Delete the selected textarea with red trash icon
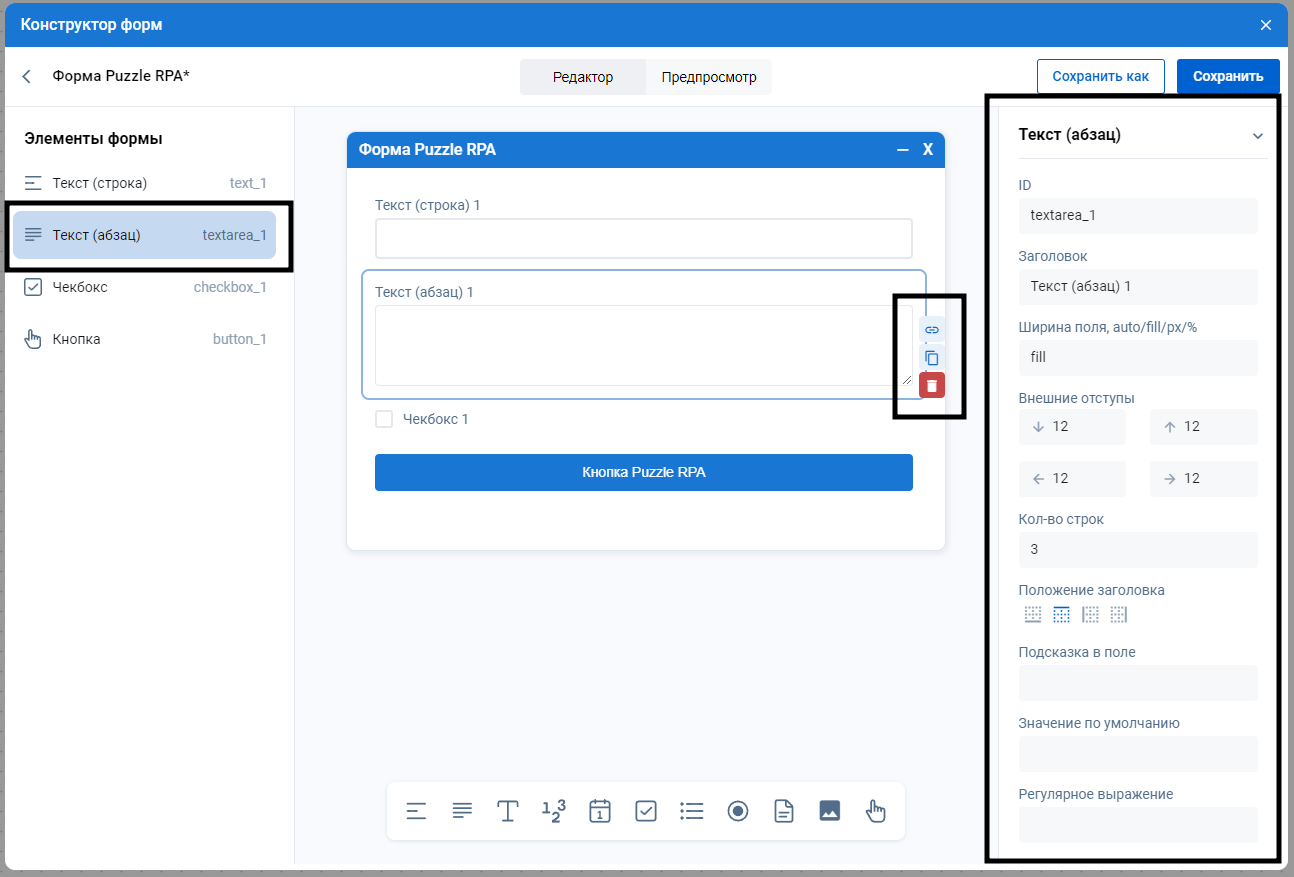 (x=932, y=385)
